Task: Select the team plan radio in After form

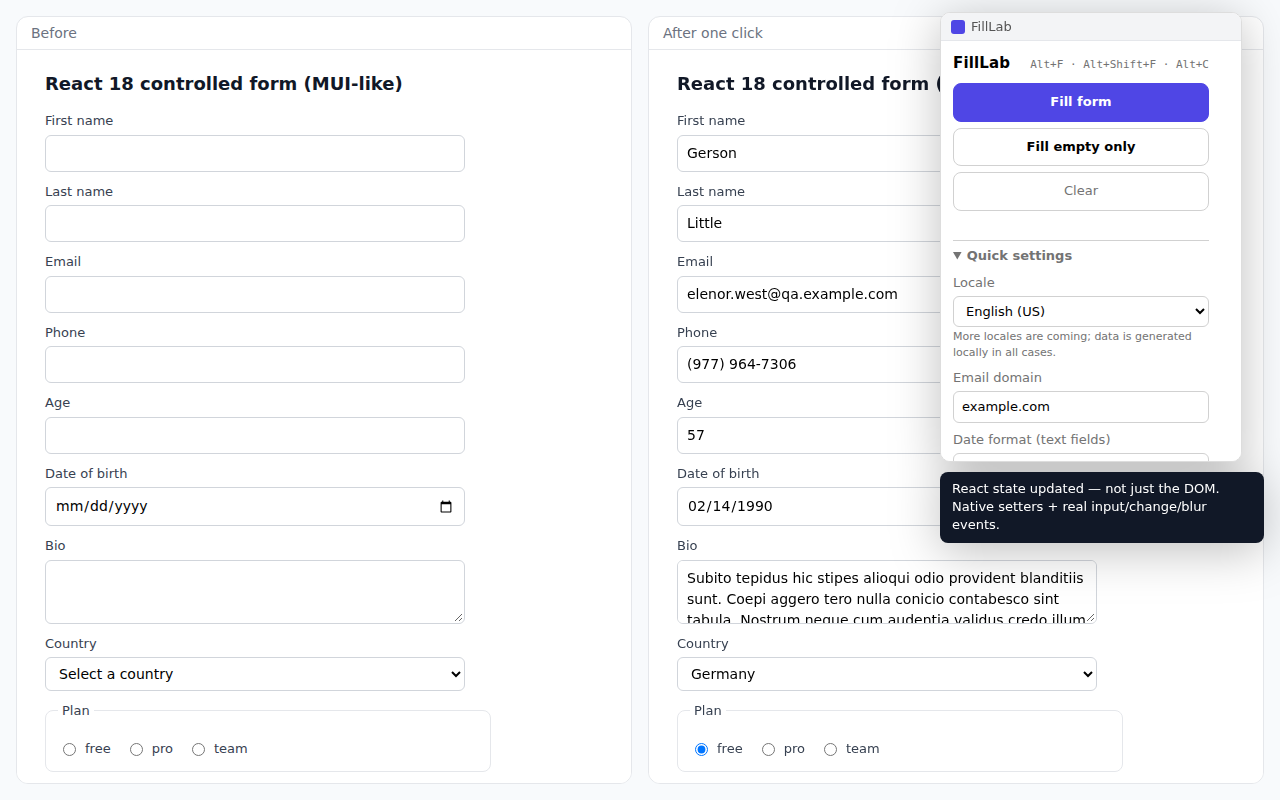Action: coord(830,749)
